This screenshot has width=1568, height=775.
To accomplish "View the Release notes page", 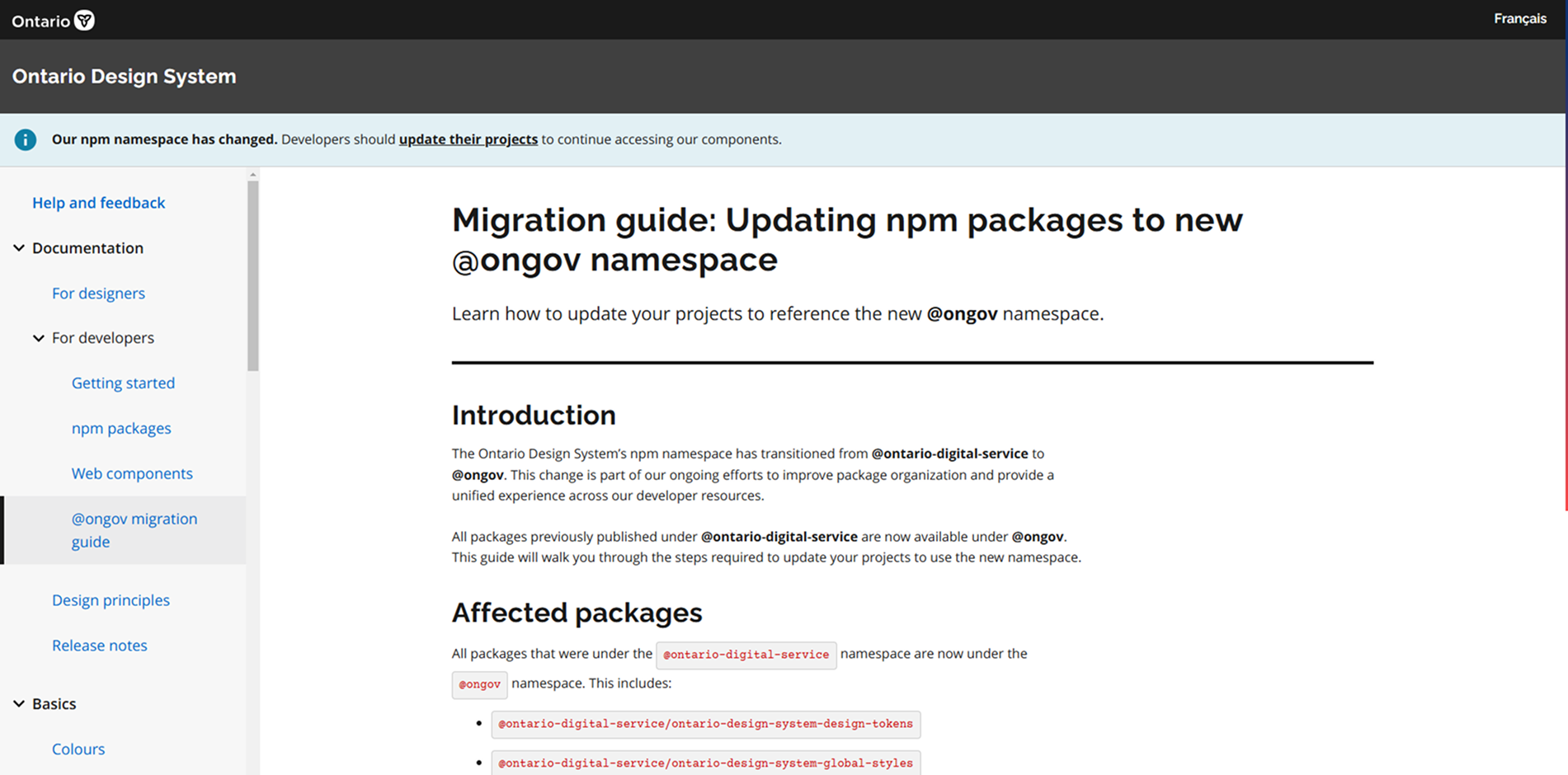I will 100,646.
